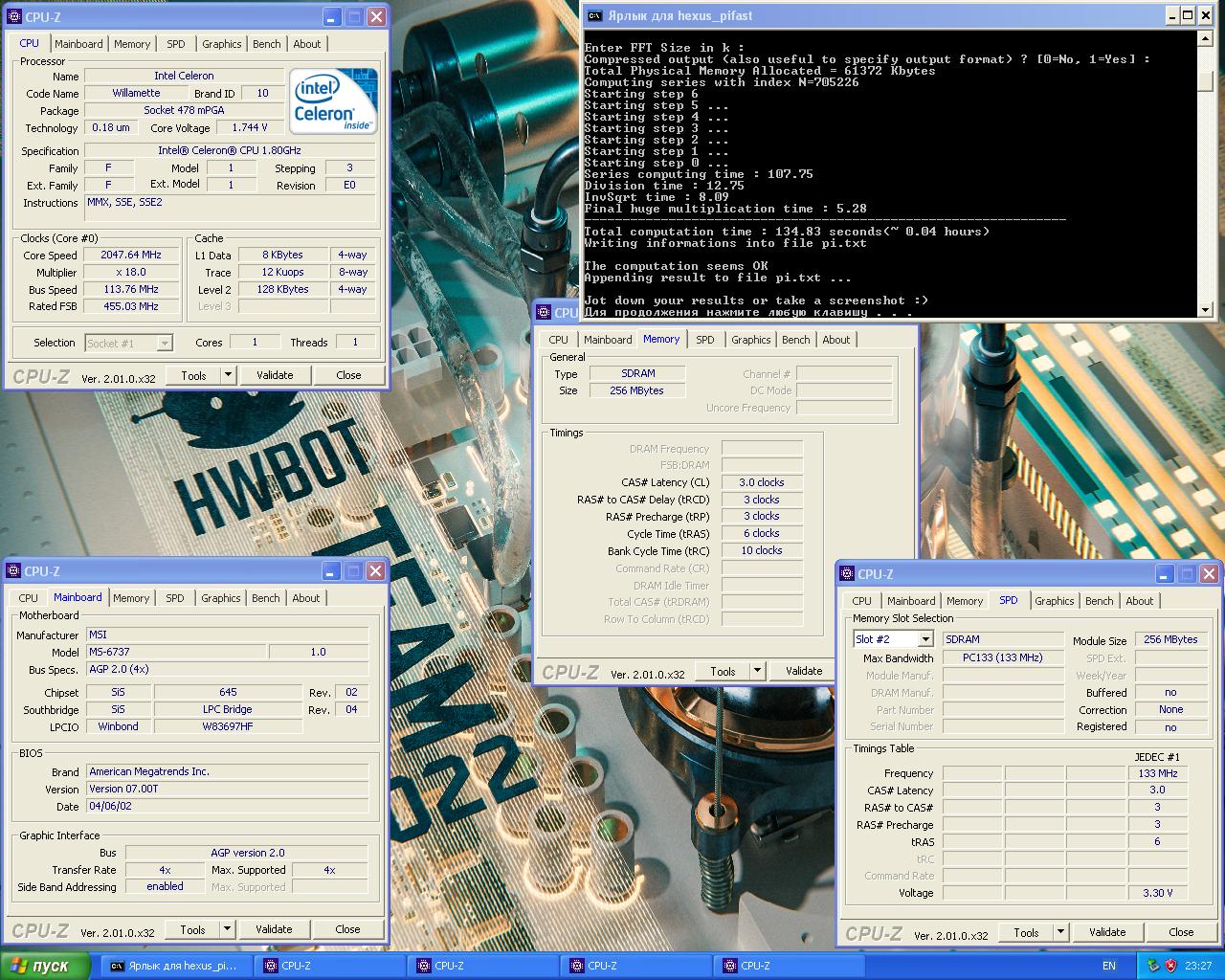Click the Max Bandwidth field PC133 (133 MHz)

(1003, 657)
